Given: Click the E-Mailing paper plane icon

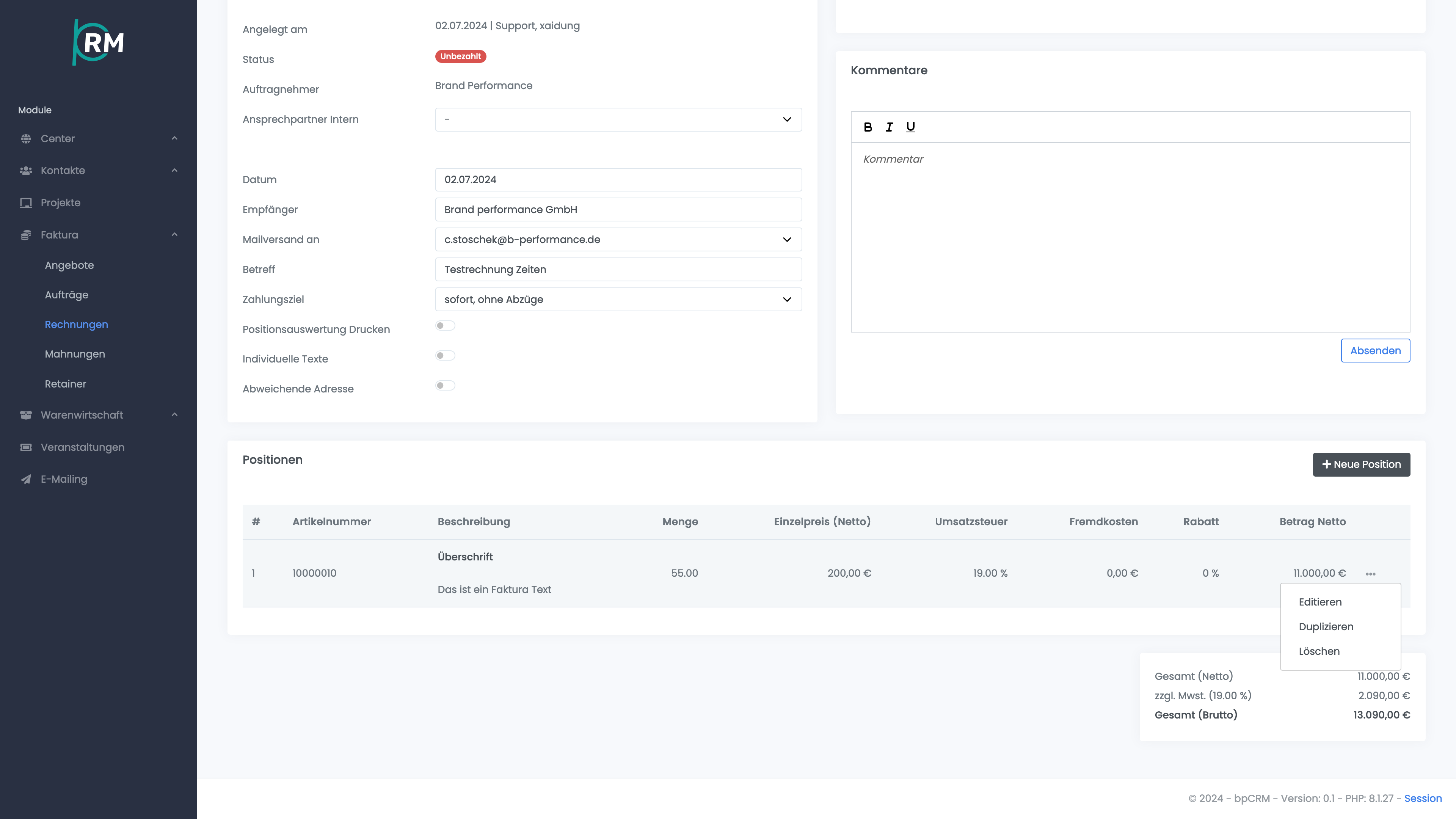Looking at the screenshot, I should [x=26, y=479].
